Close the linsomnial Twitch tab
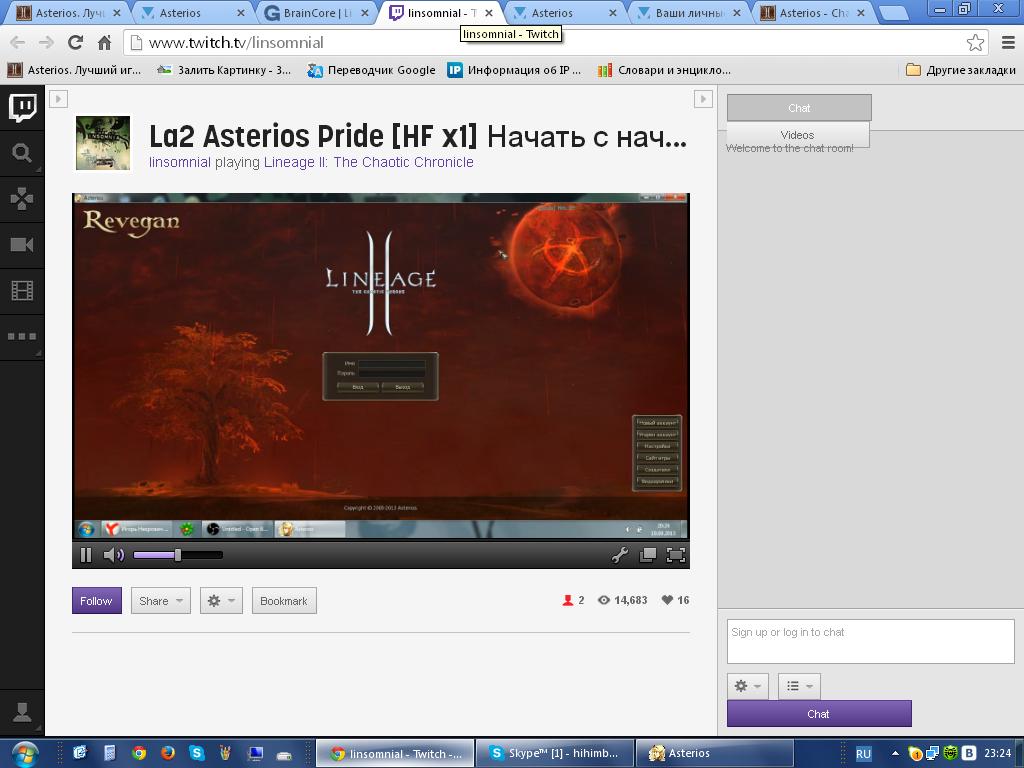The height and width of the screenshot is (768, 1024). pos(489,13)
